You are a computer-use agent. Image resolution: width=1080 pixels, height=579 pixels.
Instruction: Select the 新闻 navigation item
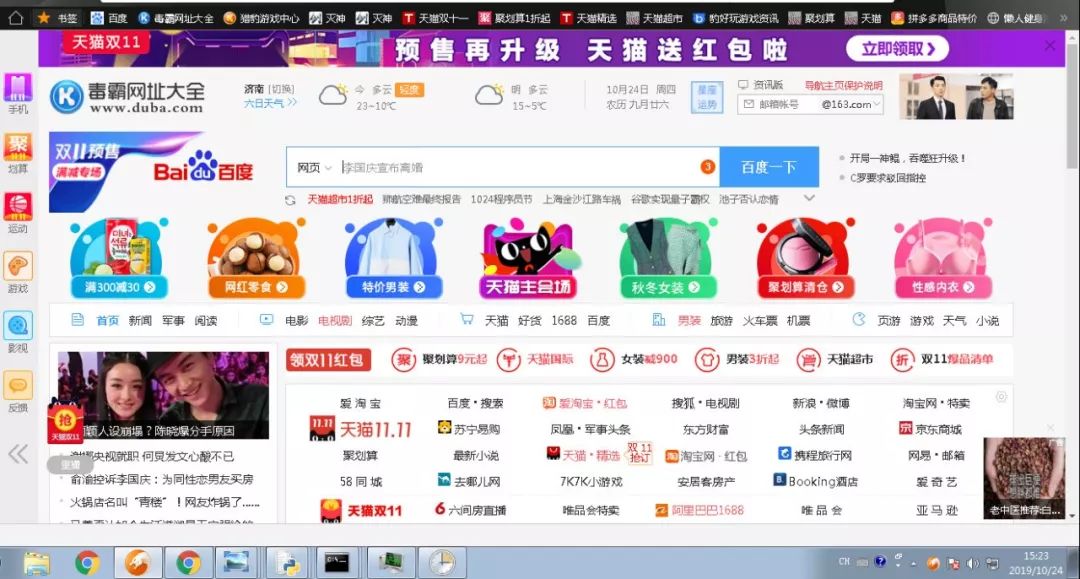point(140,321)
